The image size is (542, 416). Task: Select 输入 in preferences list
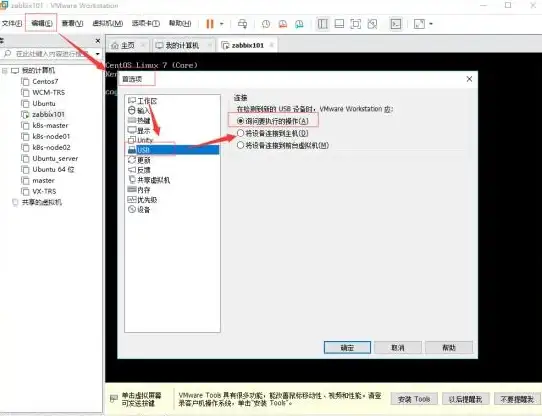point(143,111)
